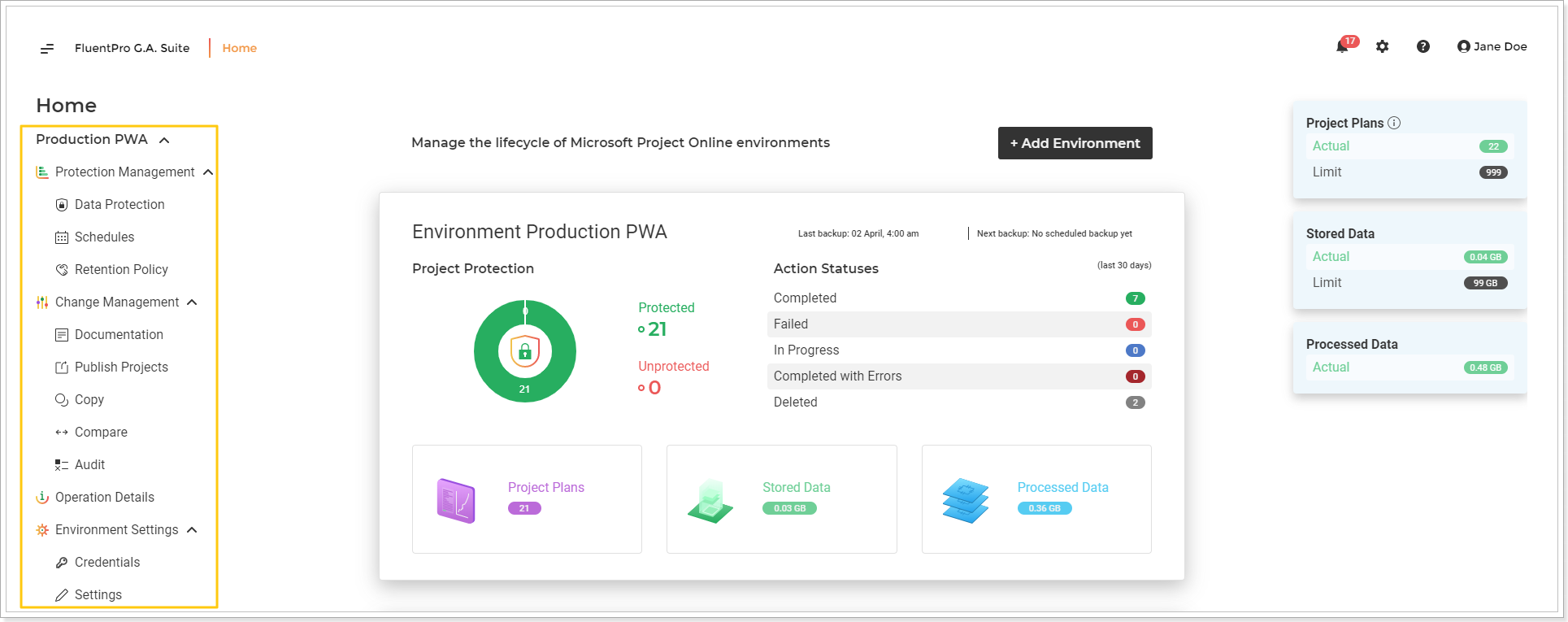Viewport: 1568px width, 622px height.
Task: Click the Completed status row
Action: (x=959, y=298)
